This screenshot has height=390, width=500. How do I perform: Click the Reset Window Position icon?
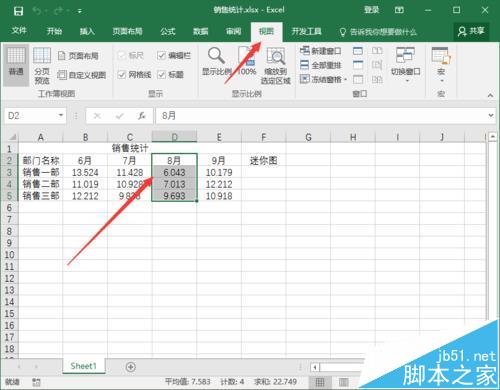pos(377,79)
